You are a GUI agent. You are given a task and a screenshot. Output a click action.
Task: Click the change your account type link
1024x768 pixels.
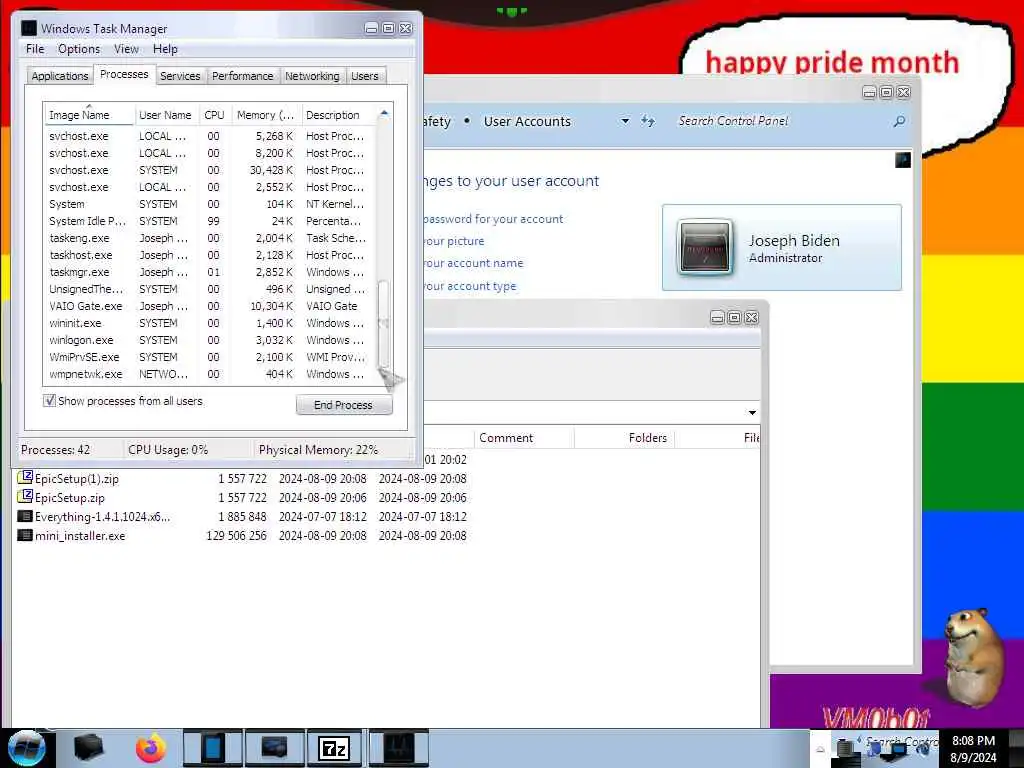pos(470,286)
